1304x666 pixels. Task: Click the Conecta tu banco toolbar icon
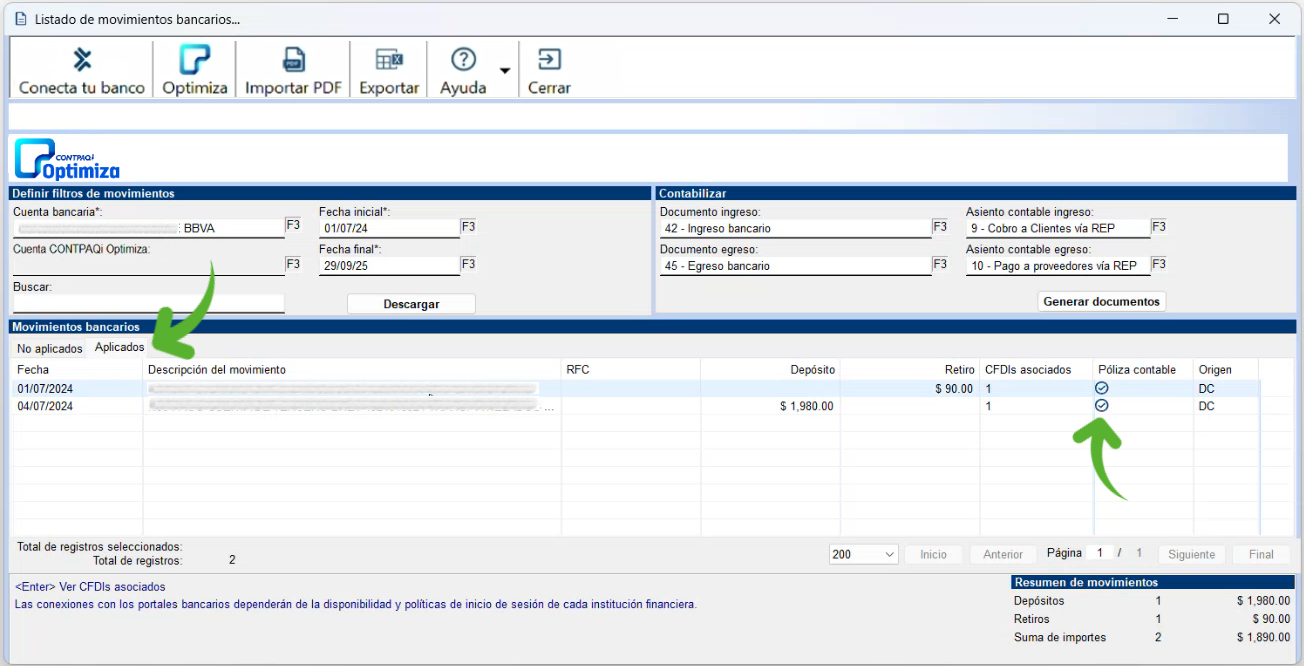[x=82, y=60]
